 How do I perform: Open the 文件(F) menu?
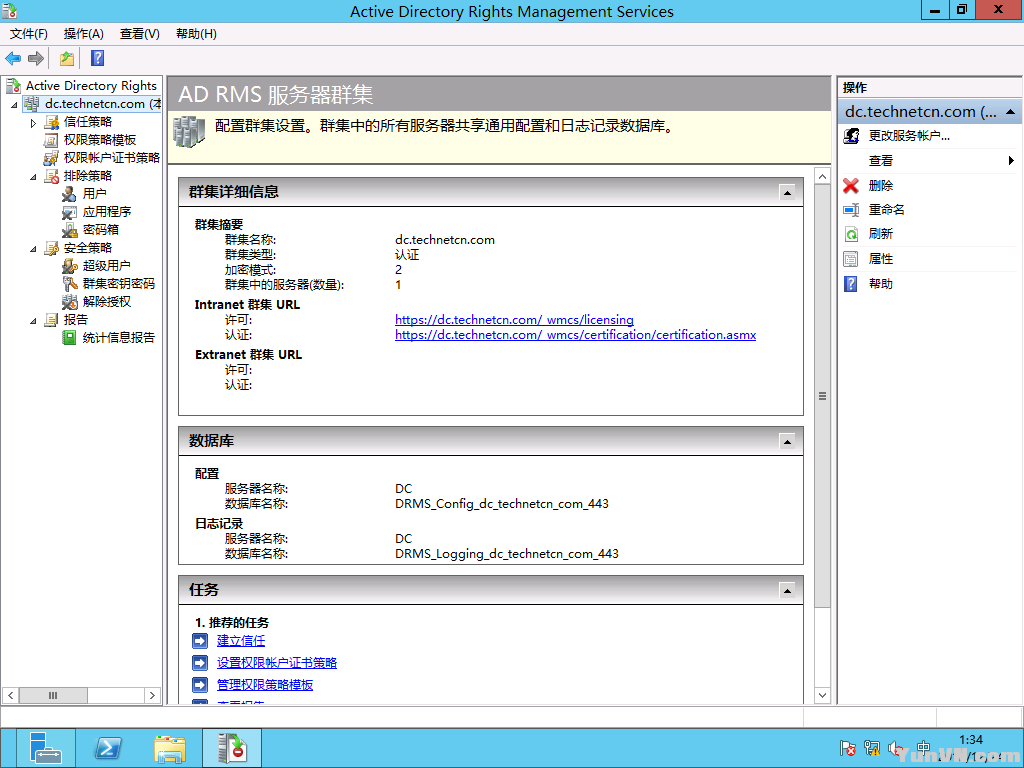[29, 34]
